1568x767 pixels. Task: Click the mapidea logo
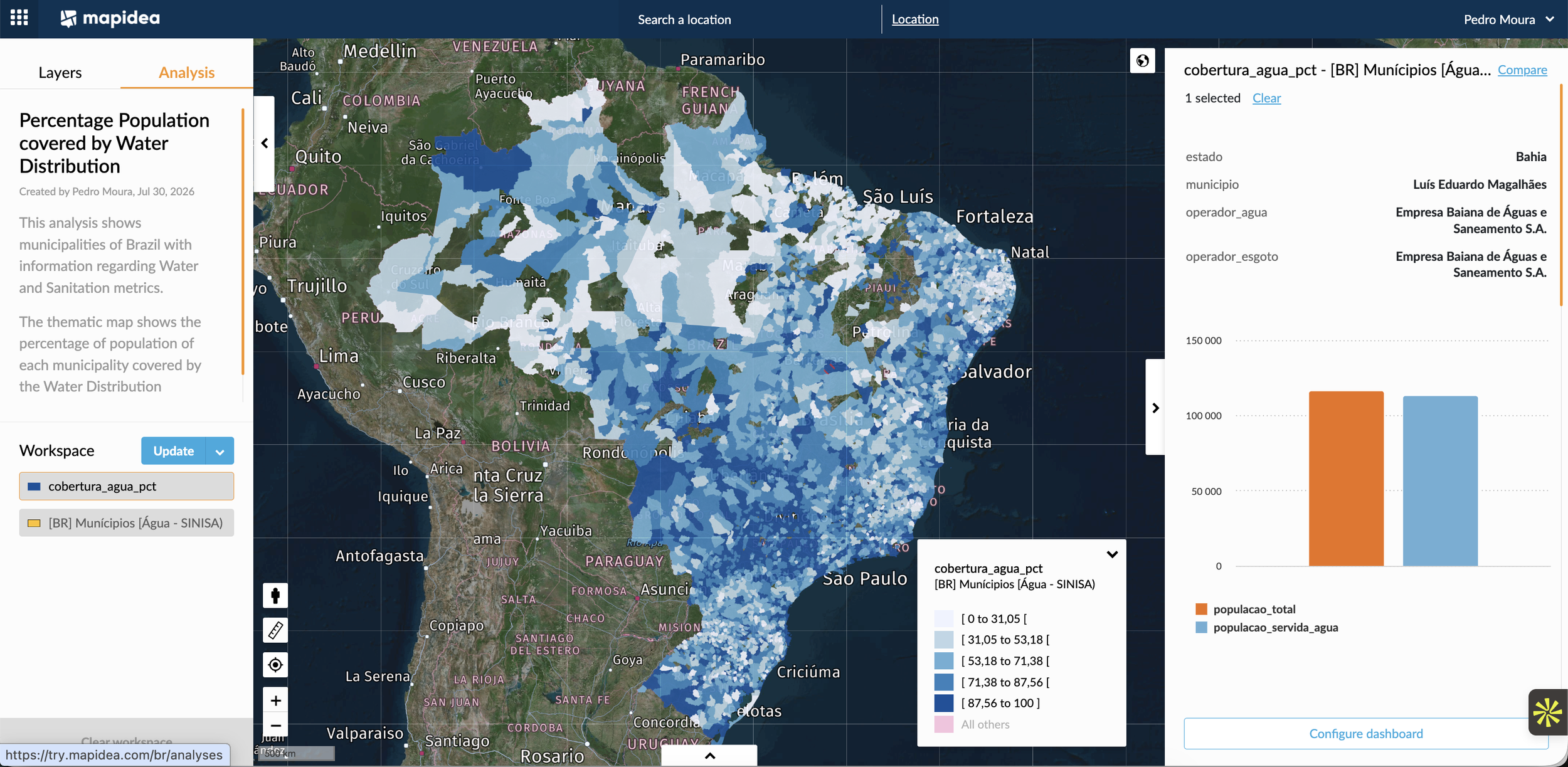click(110, 19)
